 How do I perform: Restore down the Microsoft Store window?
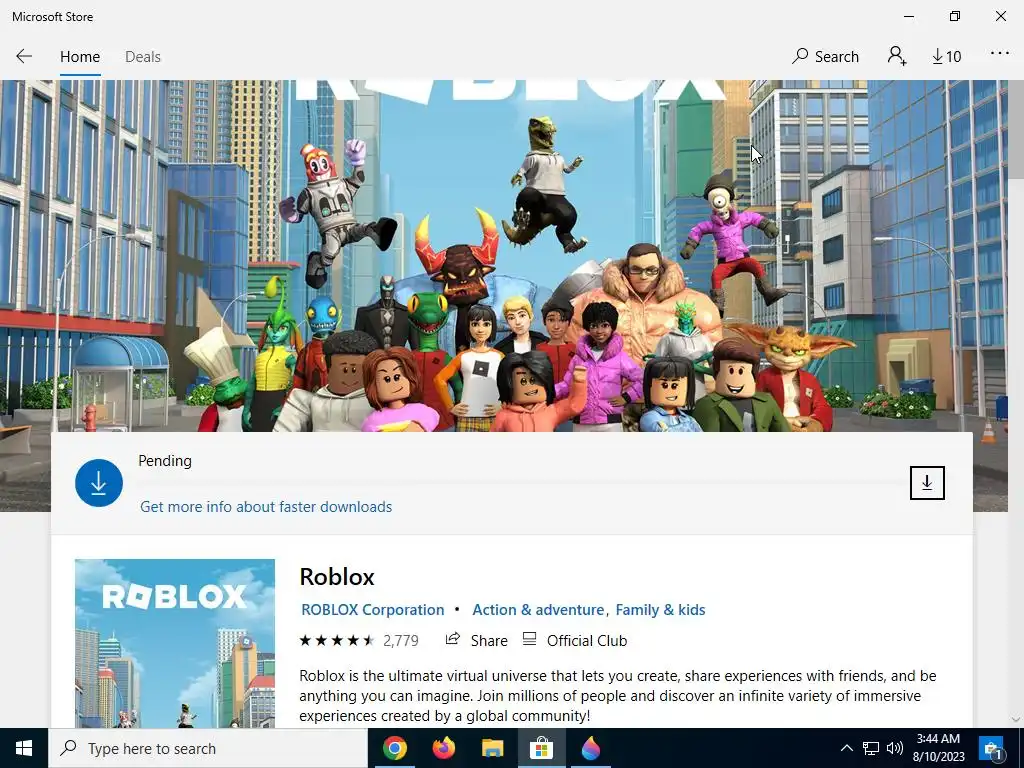(955, 16)
